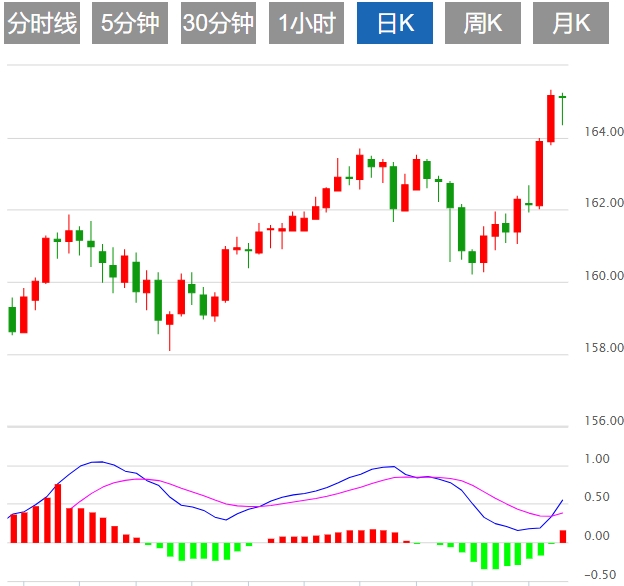This screenshot has height=586, width=624.
Task: Click the last green doji candle at far right
Action: 562,109
